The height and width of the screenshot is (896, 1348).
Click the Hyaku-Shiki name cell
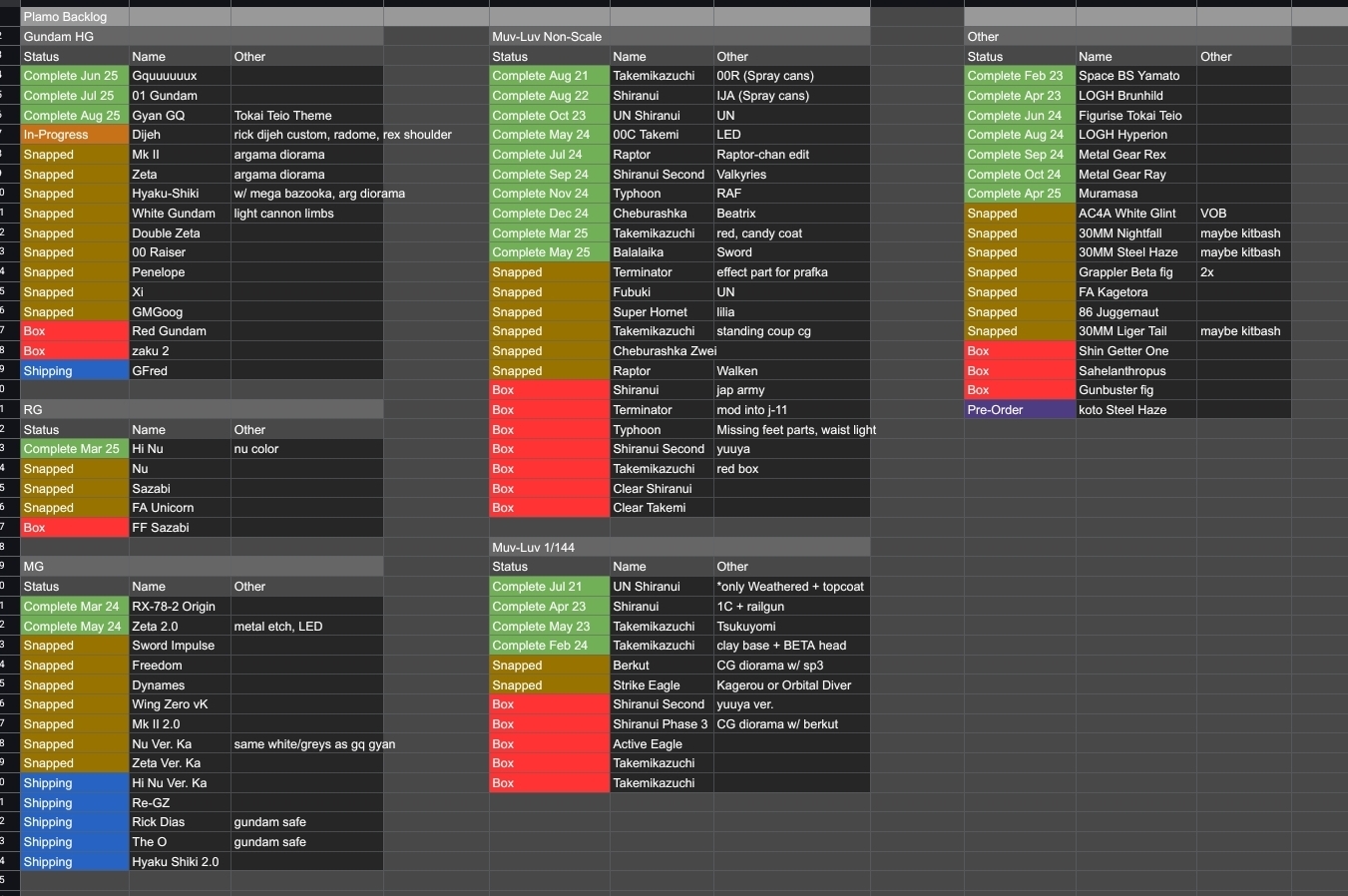tap(180, 194)
